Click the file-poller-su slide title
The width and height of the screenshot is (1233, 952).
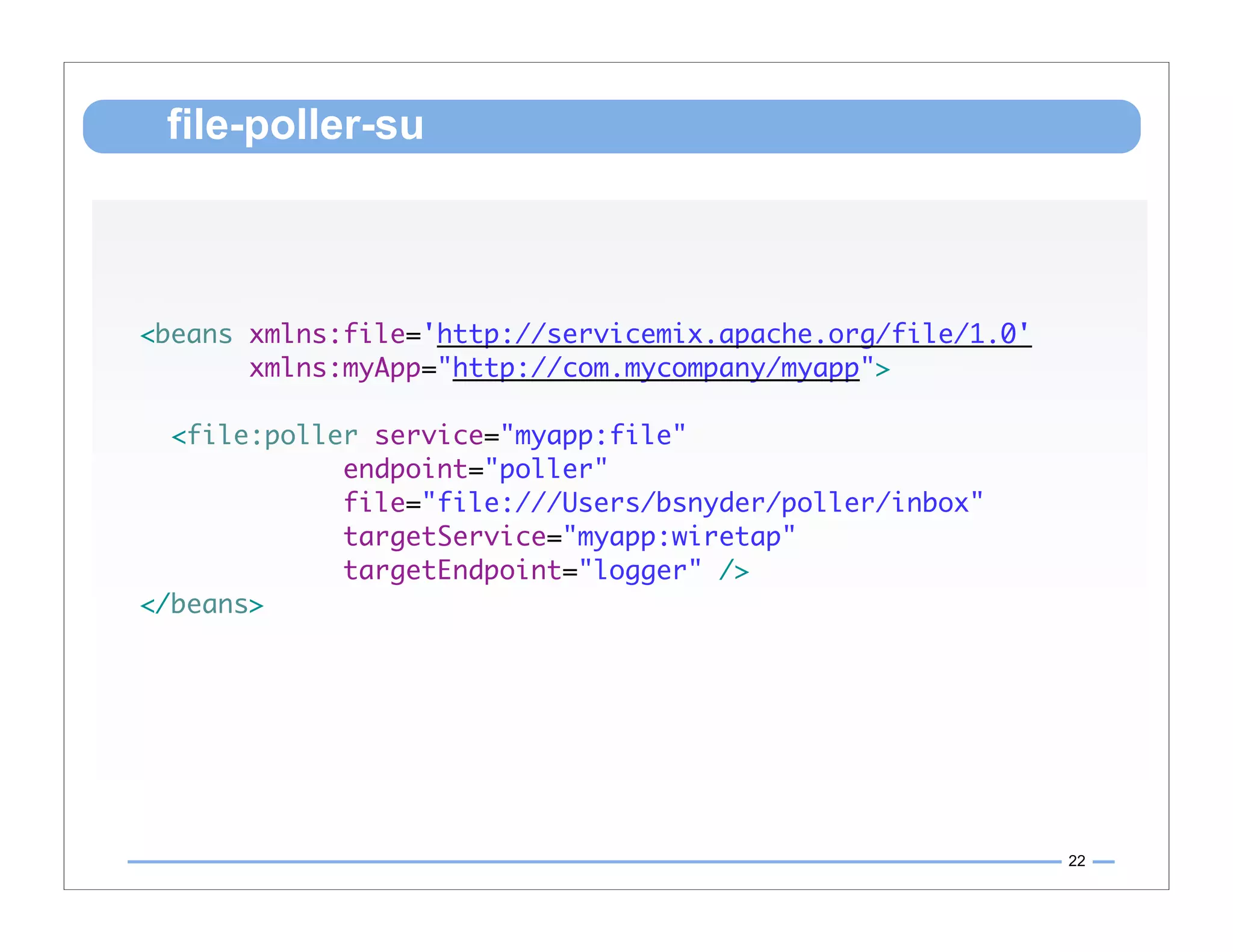(x=295, y=125)
